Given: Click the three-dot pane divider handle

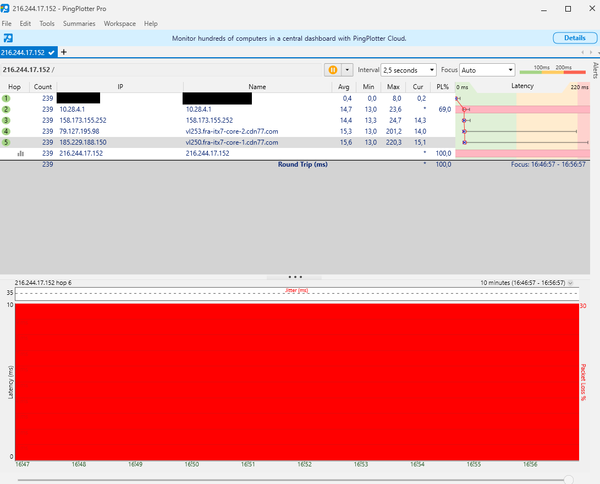Looking at the screenshot, I should [x=295, y=275].
